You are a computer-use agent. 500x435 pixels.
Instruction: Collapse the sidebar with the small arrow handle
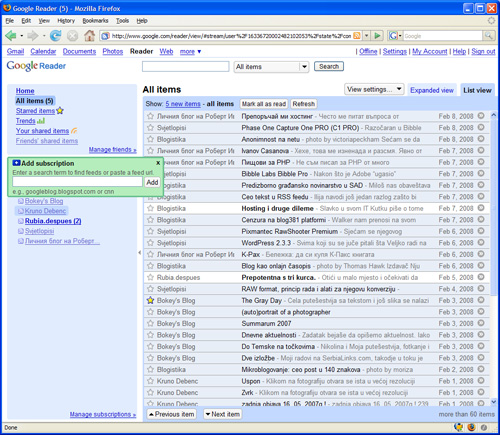[139, 253]
